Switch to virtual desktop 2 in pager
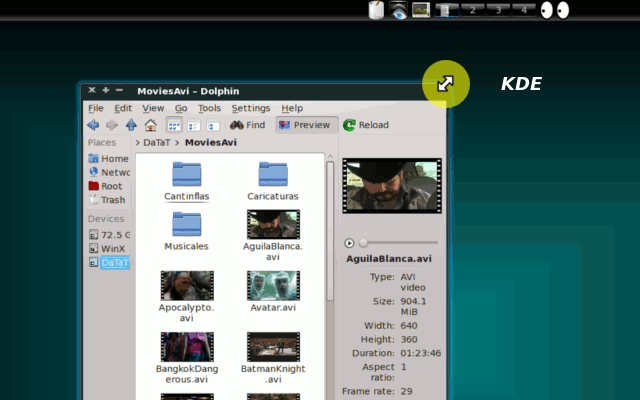640x400 pixels. [x=473, y=10]
